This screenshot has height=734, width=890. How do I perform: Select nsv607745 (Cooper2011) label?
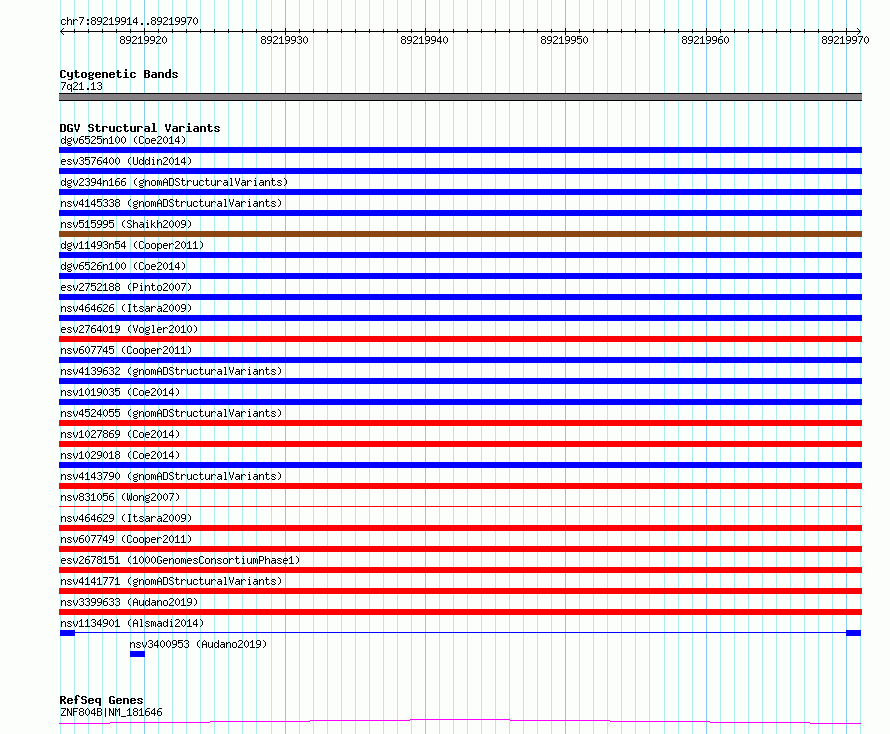click(126, 350)
